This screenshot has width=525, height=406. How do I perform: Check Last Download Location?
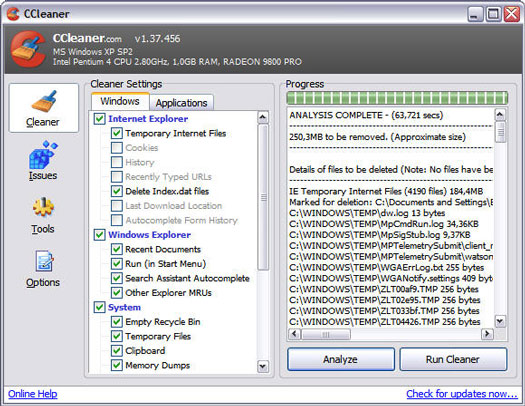[x=117, y=206]
